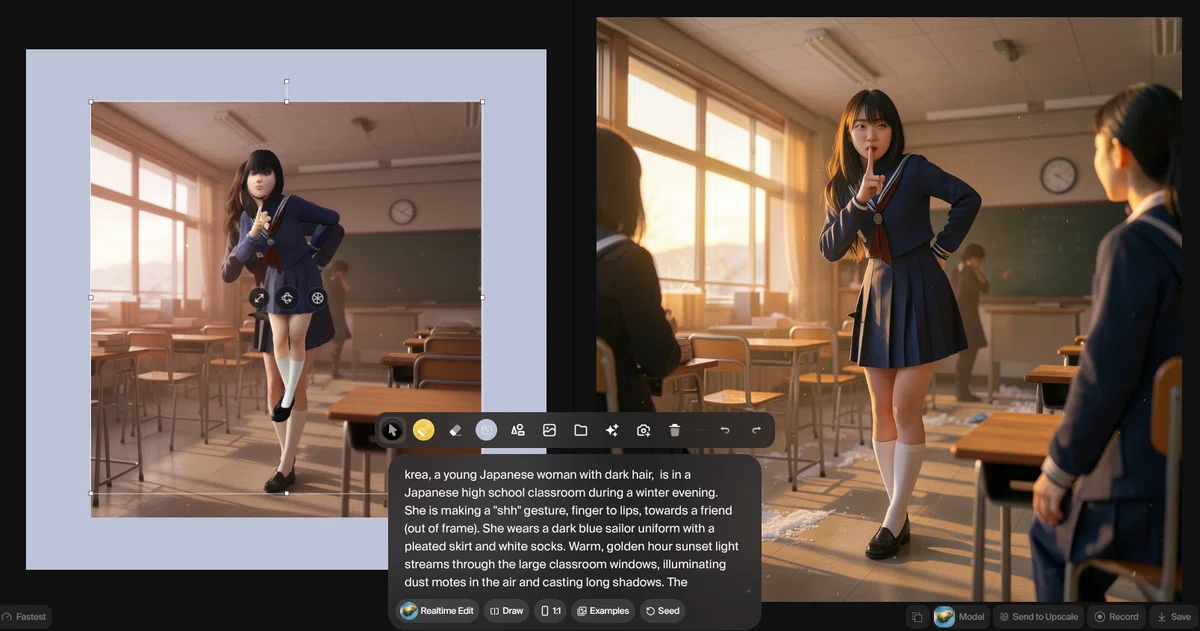Screen dimensions: 1200x631
Task: Select the pointer selection tool
Action: coord(393,430)
